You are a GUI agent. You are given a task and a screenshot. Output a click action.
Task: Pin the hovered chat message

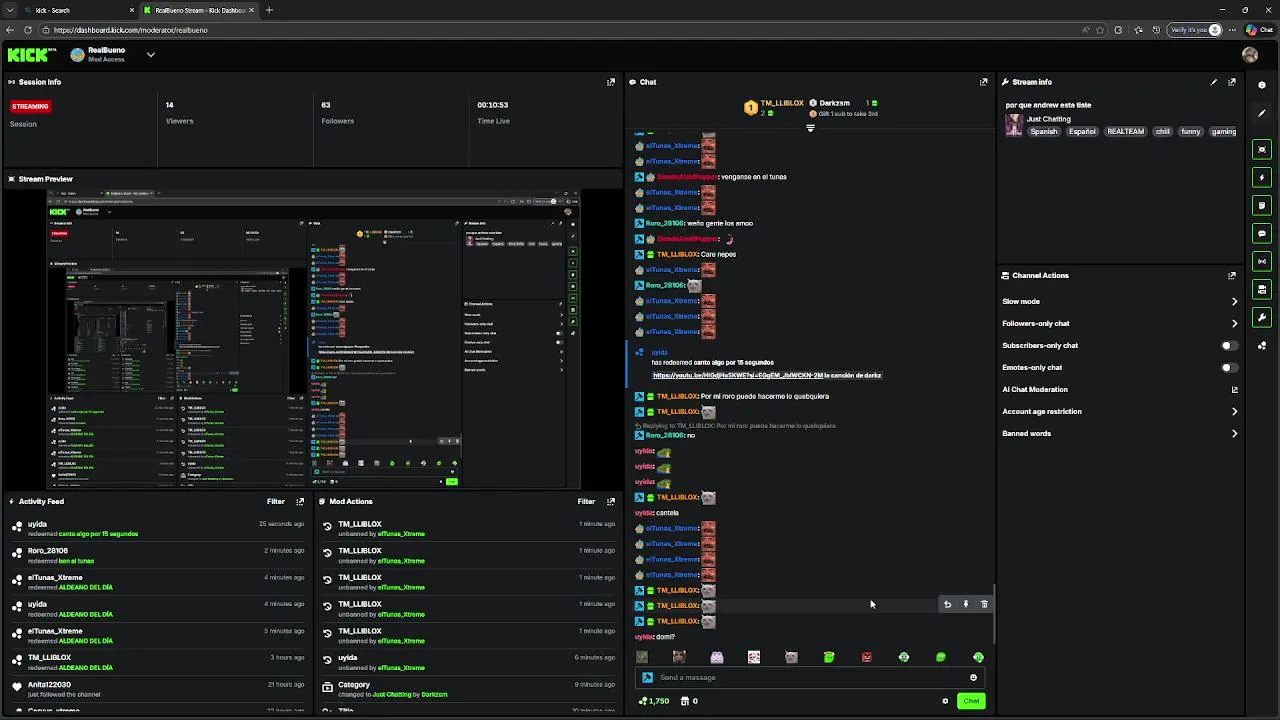point(966,604)
